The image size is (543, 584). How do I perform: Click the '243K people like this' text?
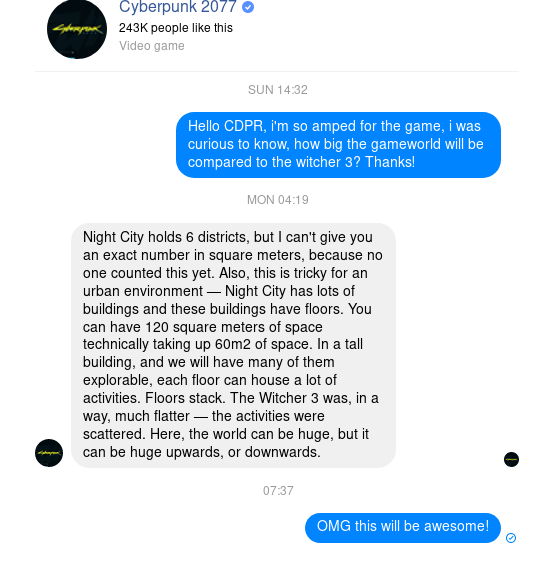point(176,28)
